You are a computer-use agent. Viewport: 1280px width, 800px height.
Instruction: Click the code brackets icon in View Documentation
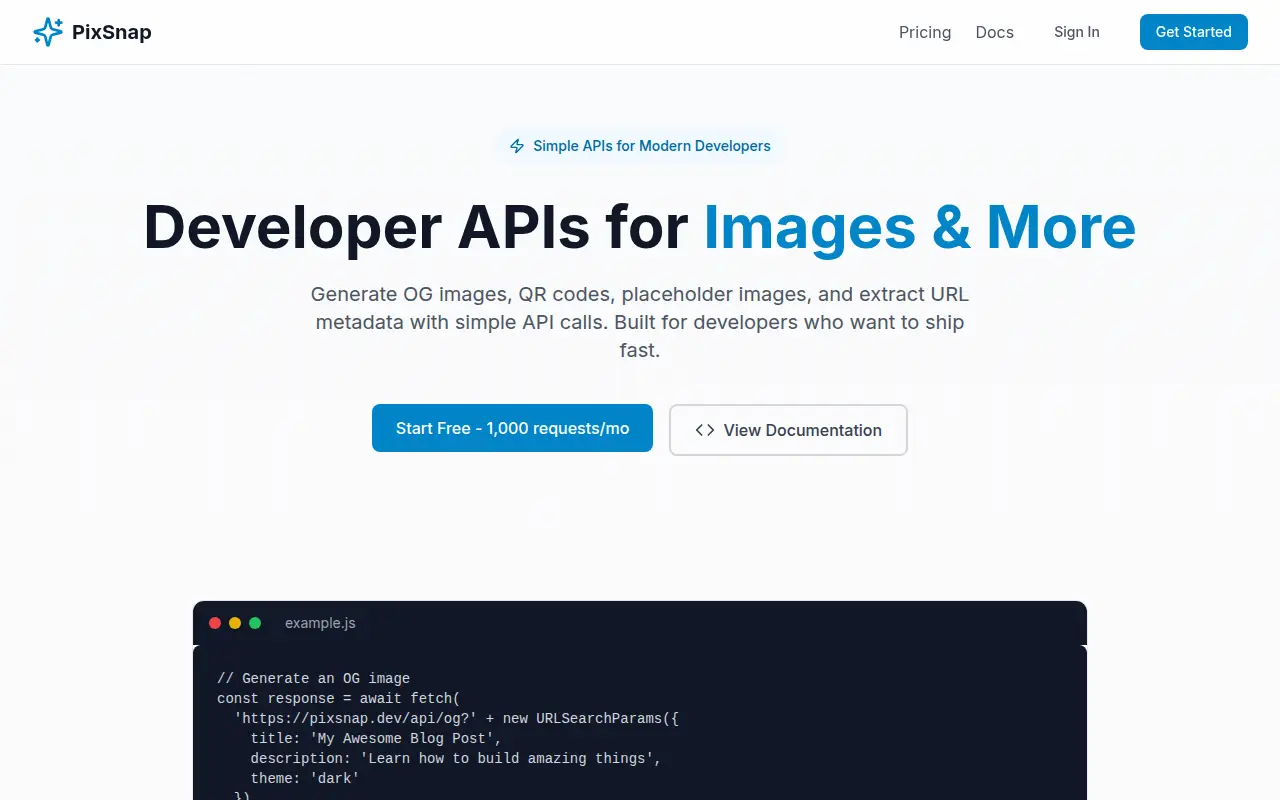coord(705,430)
